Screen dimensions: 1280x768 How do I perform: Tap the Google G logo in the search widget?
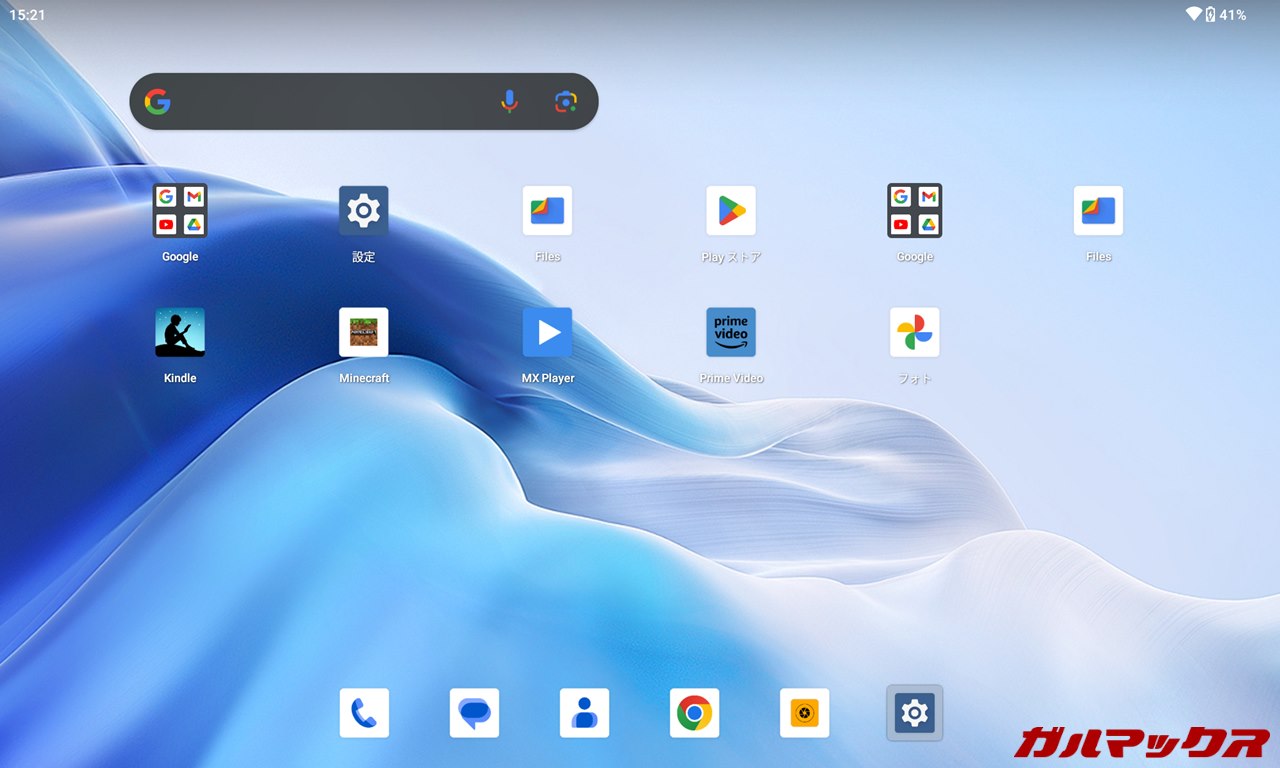click(x=157, y=101)
